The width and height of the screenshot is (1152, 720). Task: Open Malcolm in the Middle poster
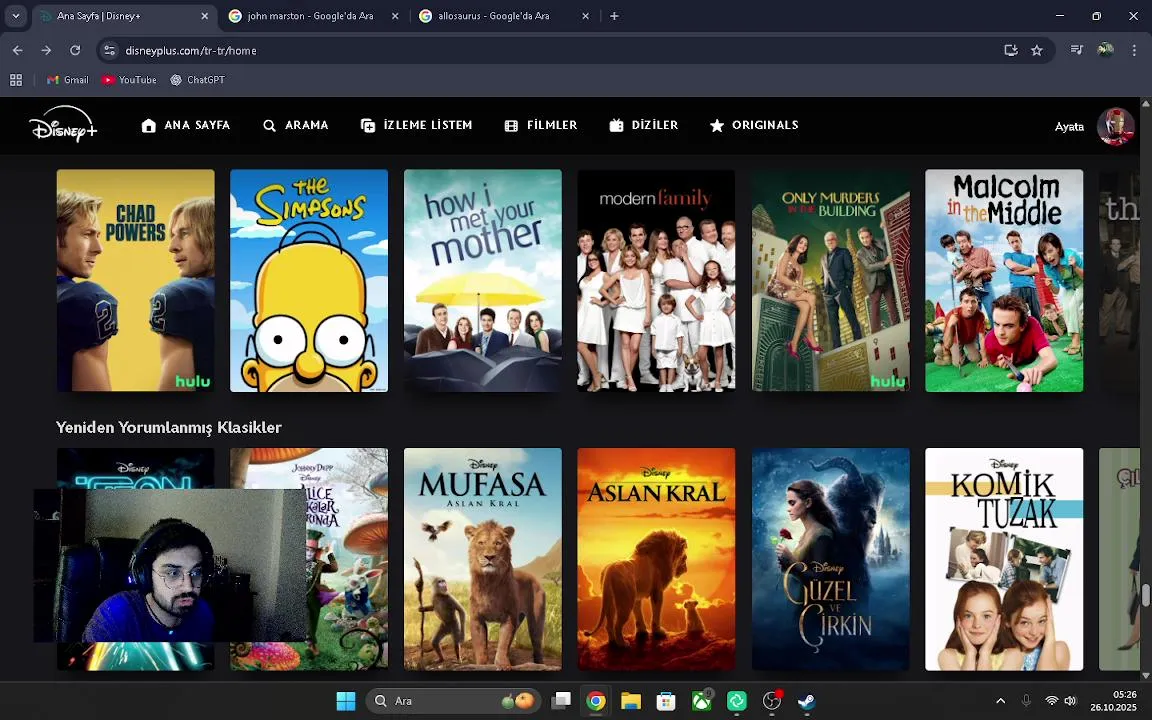point(1004,281)
